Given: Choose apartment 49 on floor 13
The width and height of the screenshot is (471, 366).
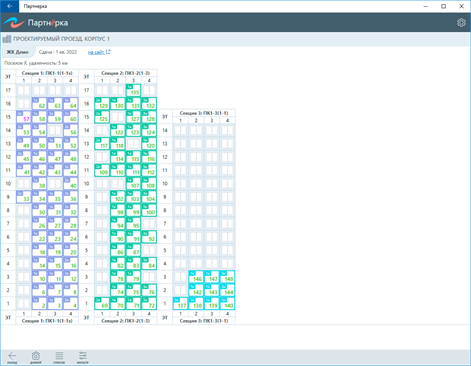Looking at the screenshot, I should click(x=24, y=144).
